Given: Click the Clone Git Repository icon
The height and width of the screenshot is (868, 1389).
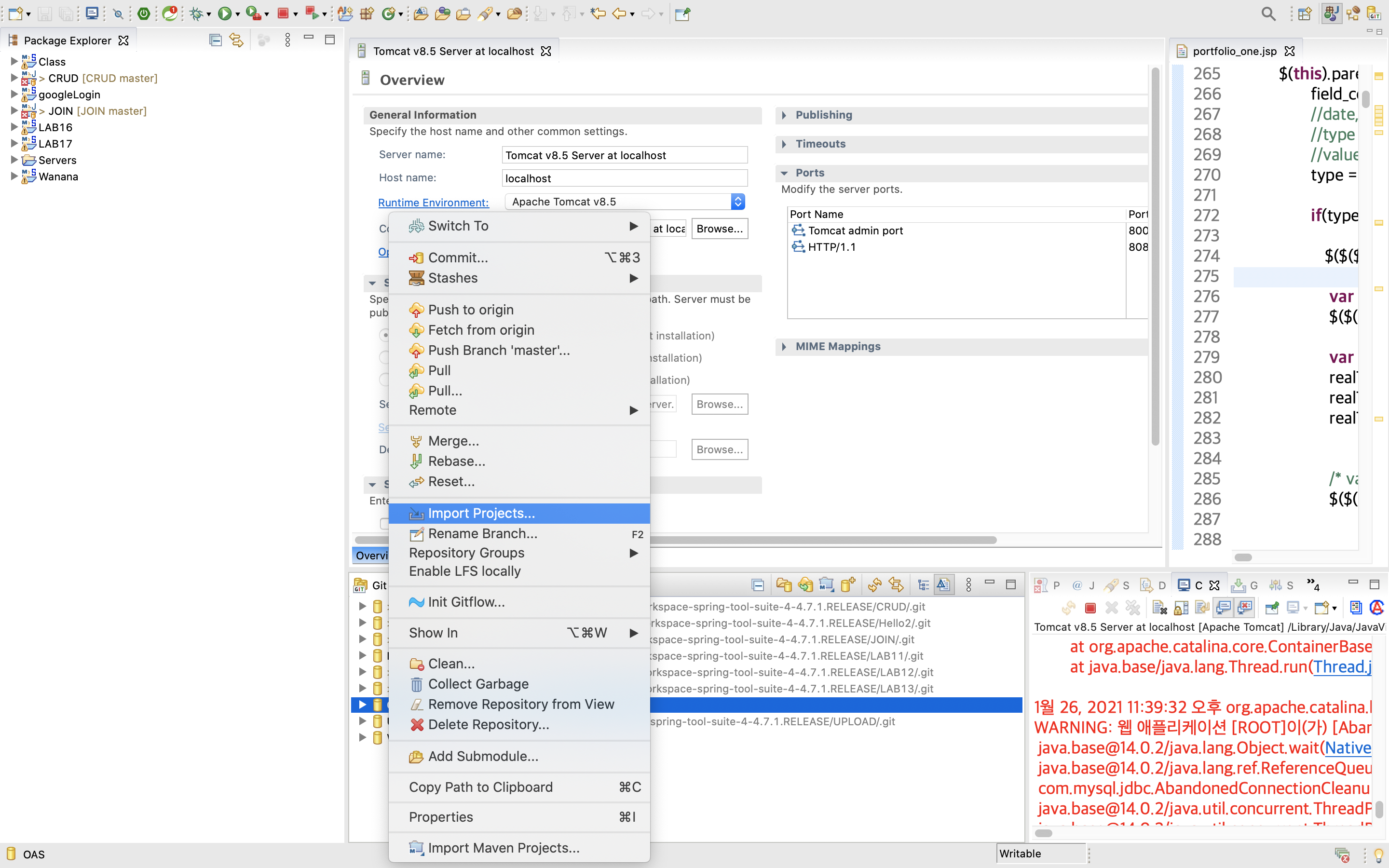Looking at the screenshot, I should [x=805, y=585].
